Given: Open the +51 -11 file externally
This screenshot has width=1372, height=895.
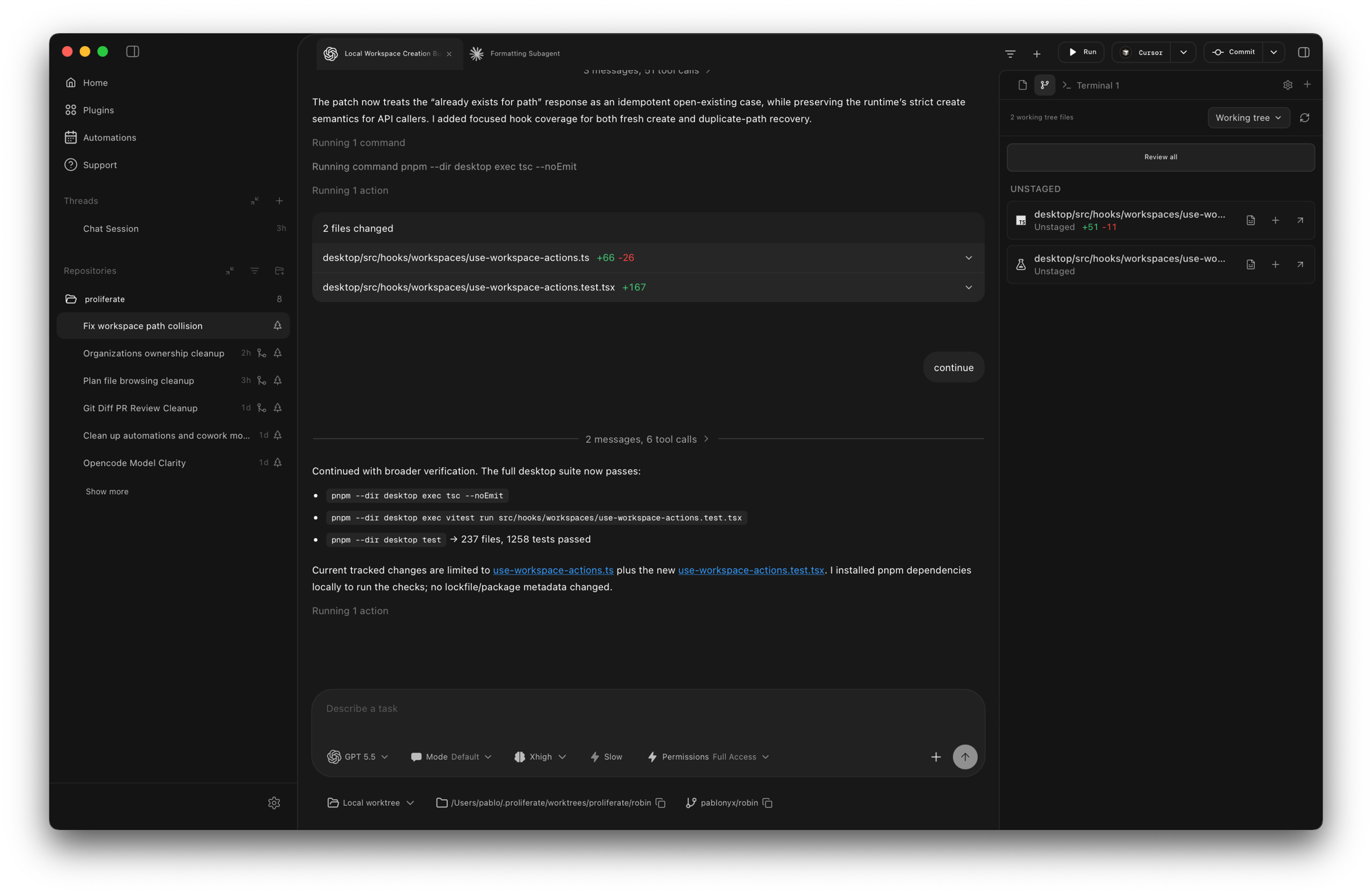Looking at the screenshot, I should [1300, 220].
